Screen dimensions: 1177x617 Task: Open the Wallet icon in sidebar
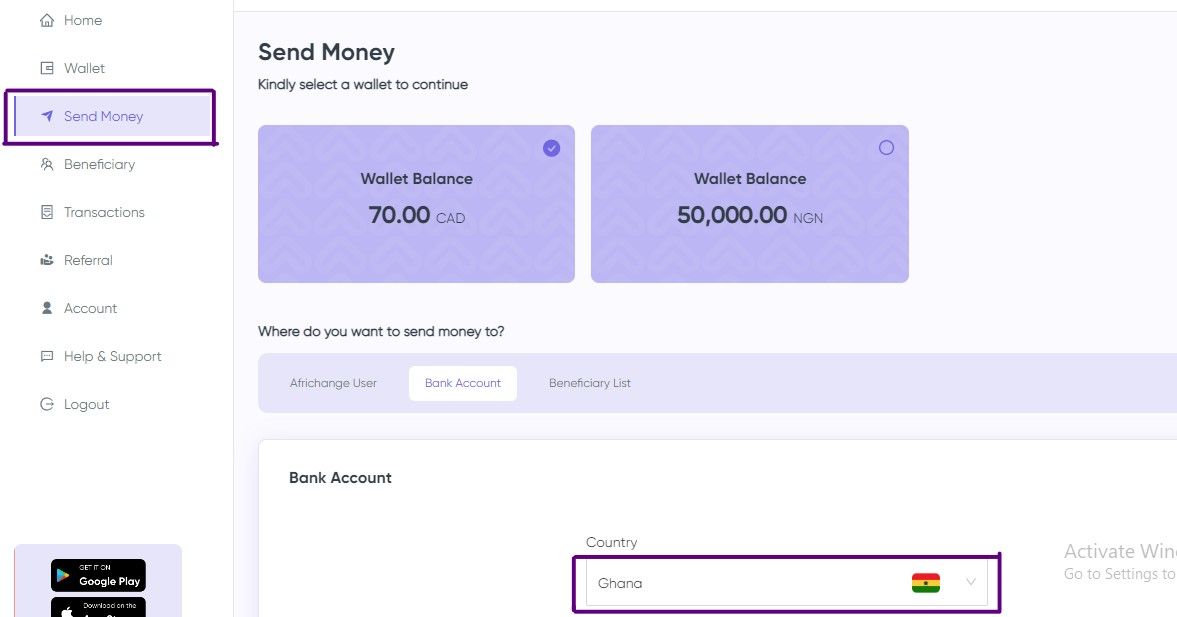pos(47,68)
